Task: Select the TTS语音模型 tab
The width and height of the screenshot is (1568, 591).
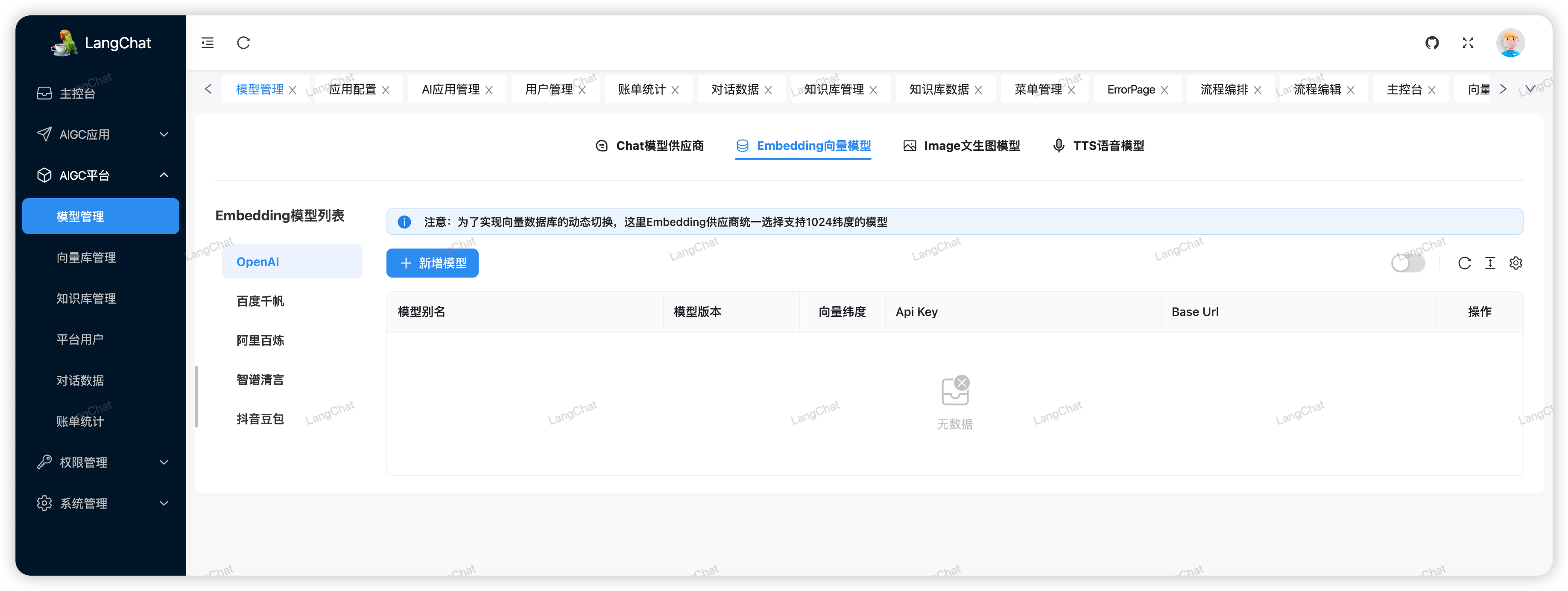Action: (x=1098, y=146)
